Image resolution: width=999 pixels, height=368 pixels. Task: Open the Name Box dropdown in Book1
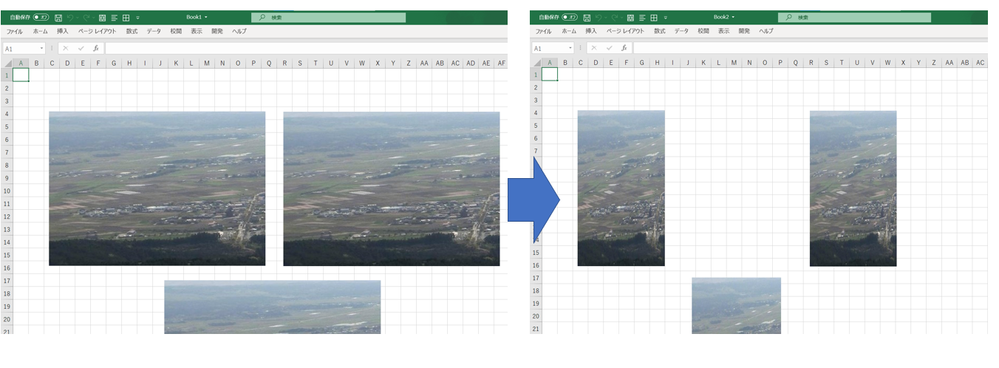click(42, 48)
